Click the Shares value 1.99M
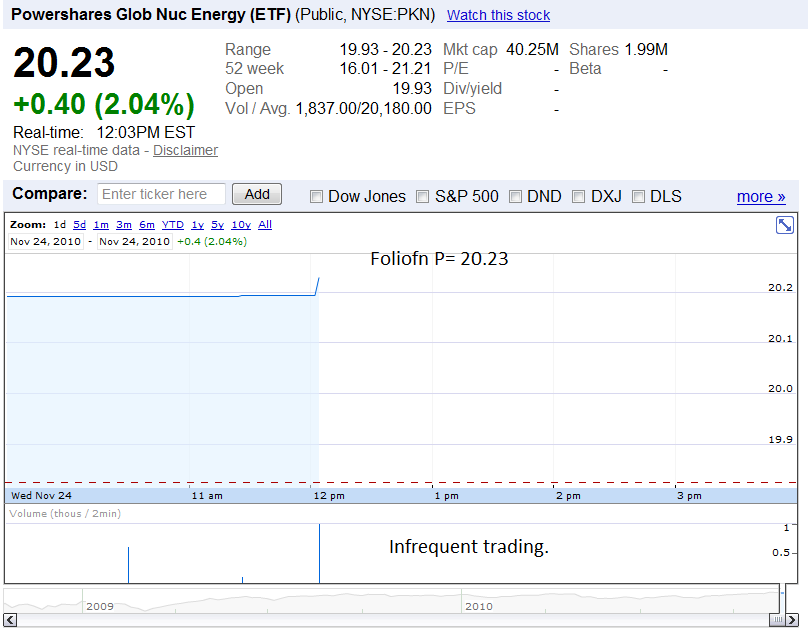 click(x=646, y=49)
